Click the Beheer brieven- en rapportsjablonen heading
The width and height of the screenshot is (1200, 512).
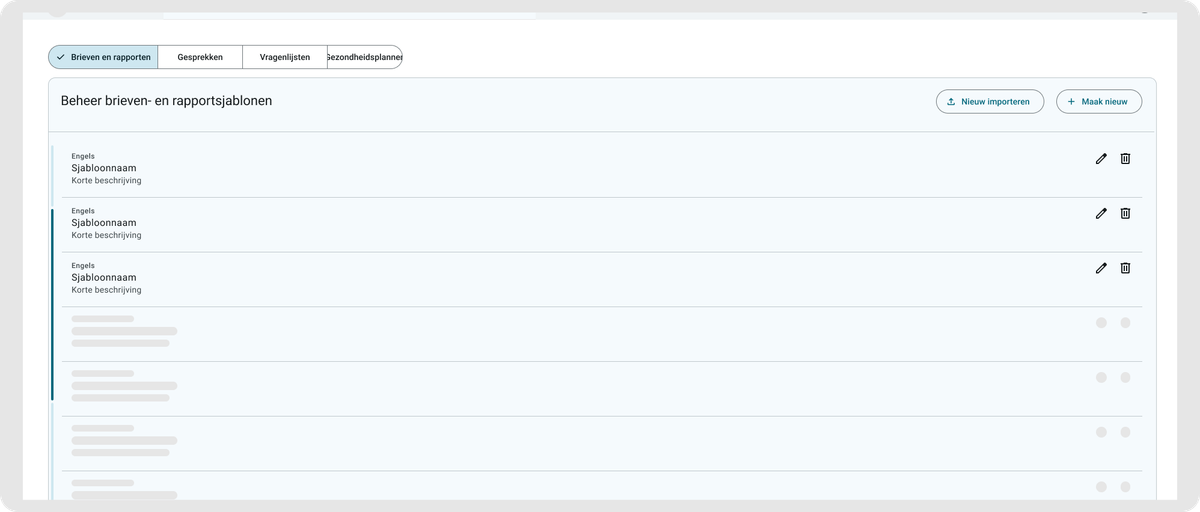tap(166, 101)
